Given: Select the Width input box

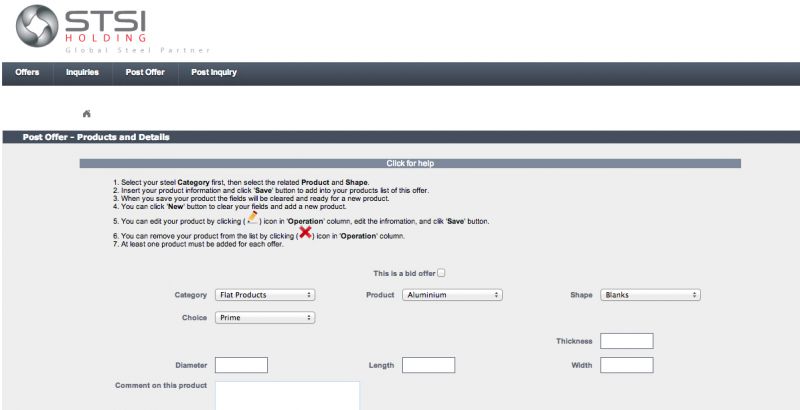Looking at the screenshot, I should click(626, 365).
